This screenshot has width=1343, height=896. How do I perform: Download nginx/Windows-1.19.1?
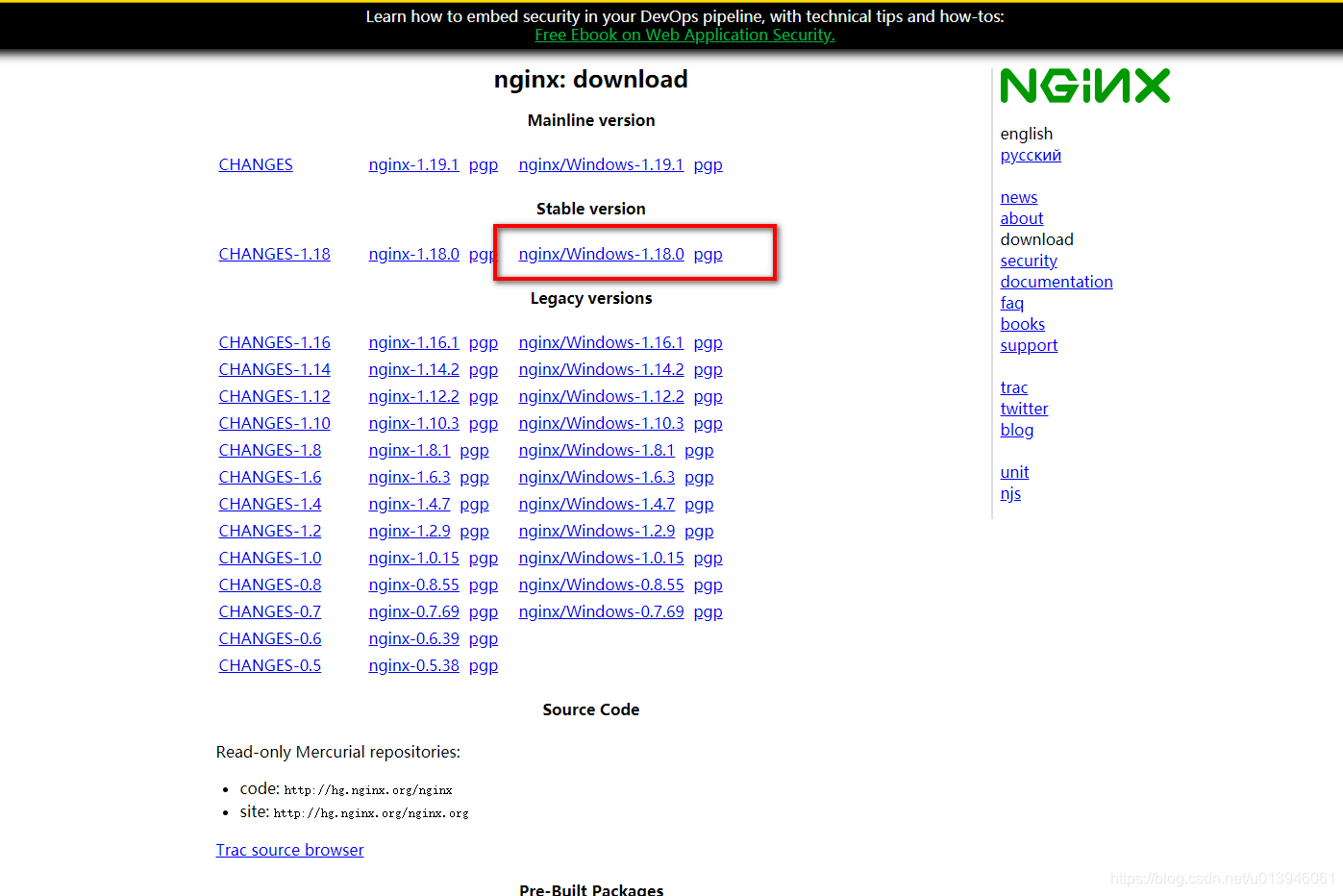[601, 164]
